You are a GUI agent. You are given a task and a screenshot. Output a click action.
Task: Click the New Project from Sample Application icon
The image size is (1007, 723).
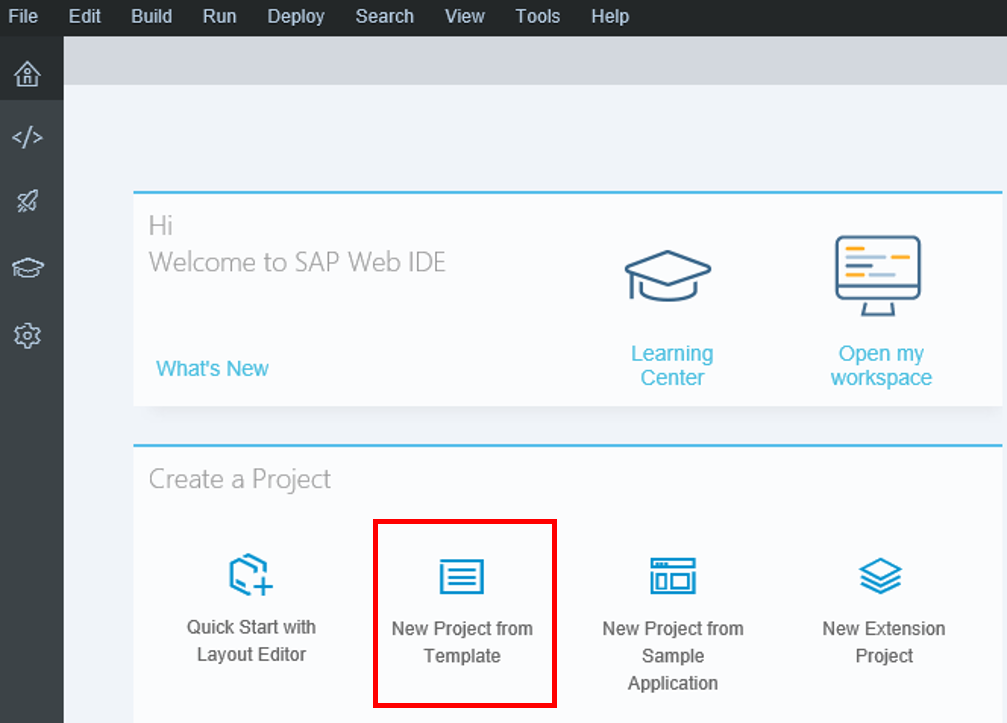(673, 575)
